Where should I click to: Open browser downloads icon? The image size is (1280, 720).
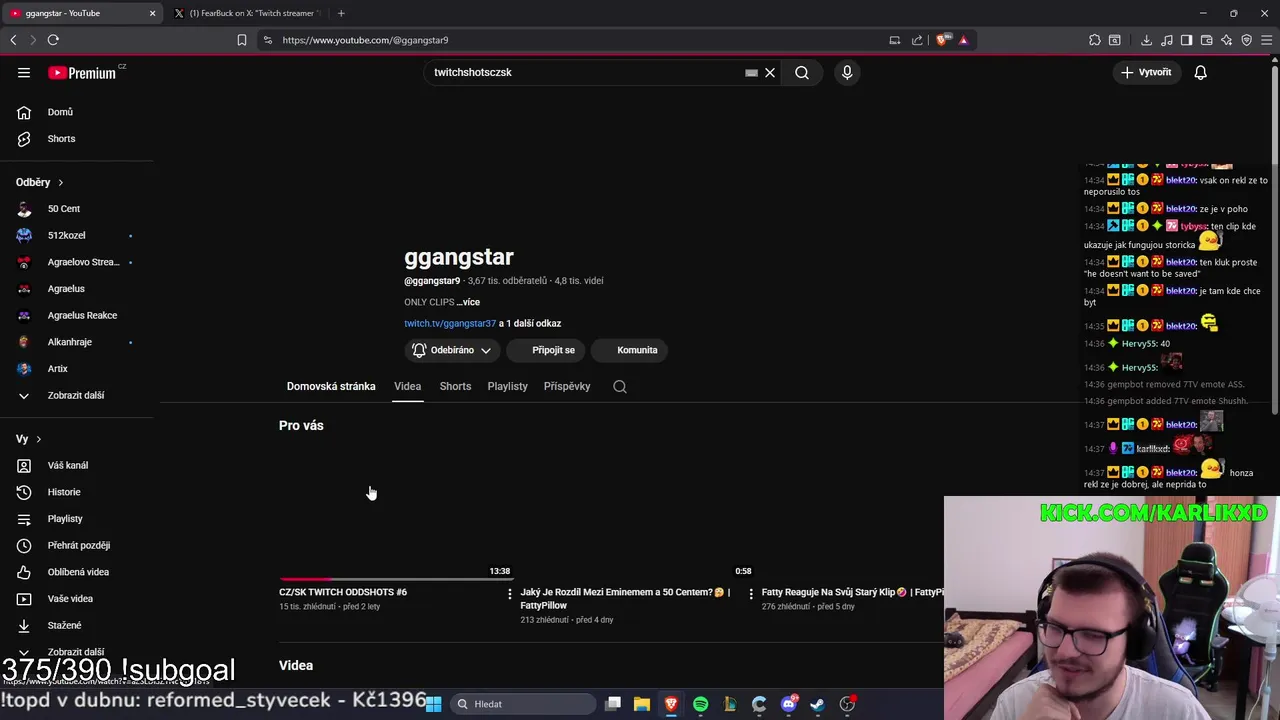(x=1146, y=40)
